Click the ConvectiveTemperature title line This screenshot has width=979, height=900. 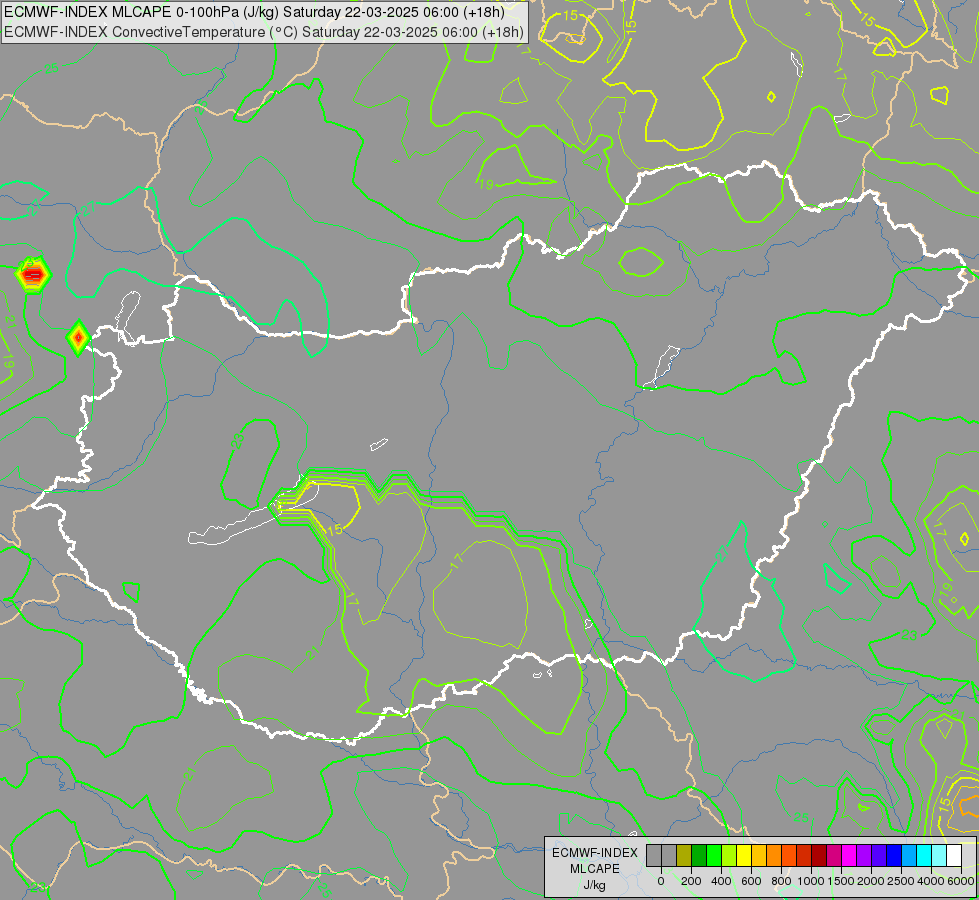[x=263, y=31]
